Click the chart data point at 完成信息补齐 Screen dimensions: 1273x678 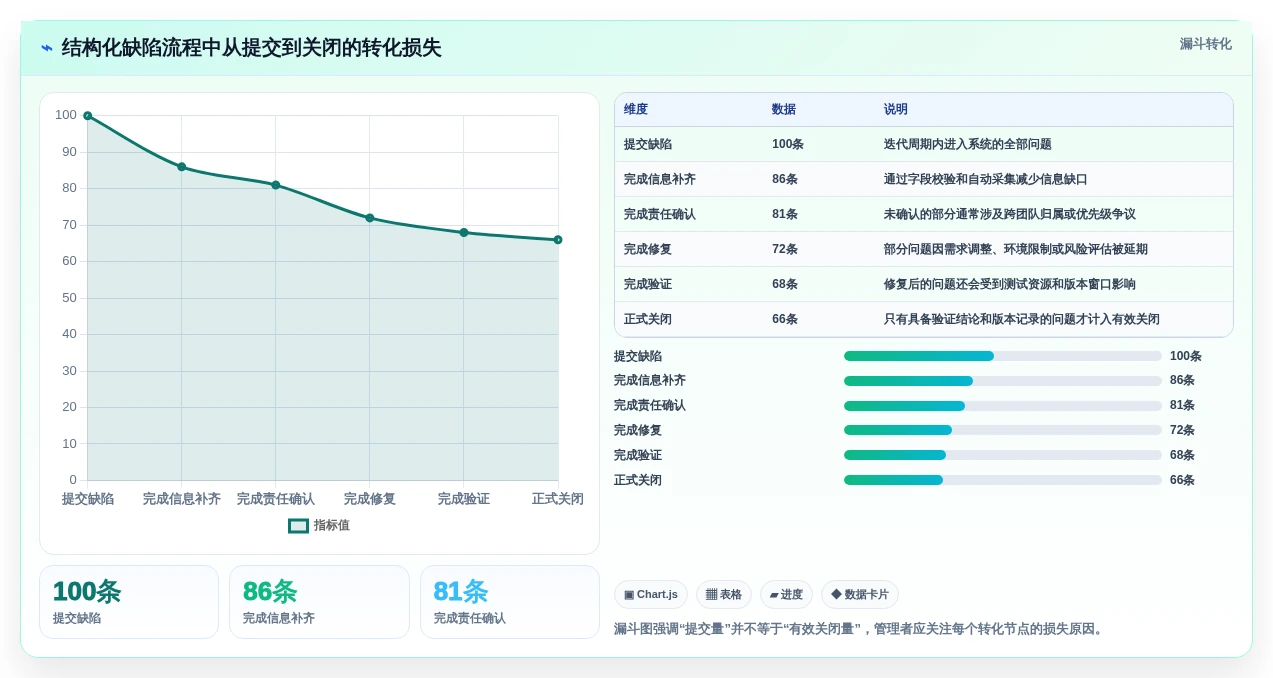coord(182,167)
